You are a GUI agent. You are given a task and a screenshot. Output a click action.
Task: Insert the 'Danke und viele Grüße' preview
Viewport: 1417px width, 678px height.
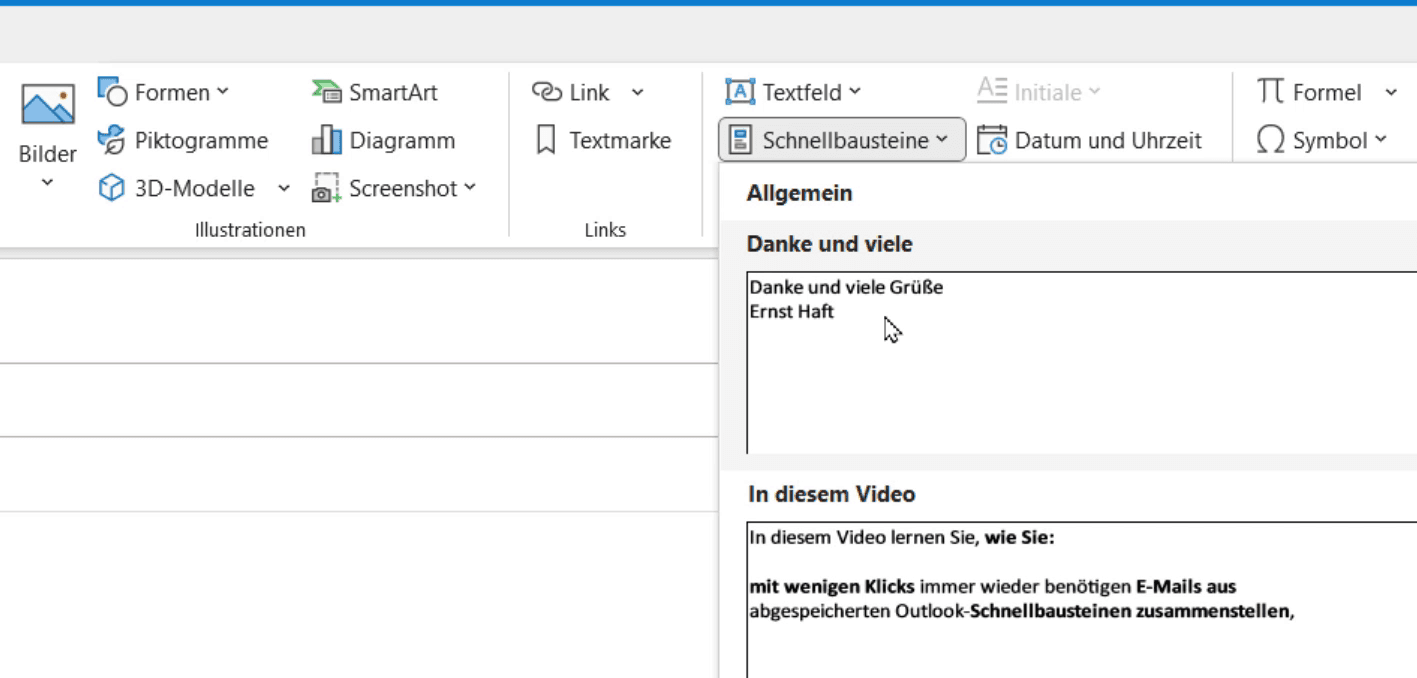click(1082, 362)
